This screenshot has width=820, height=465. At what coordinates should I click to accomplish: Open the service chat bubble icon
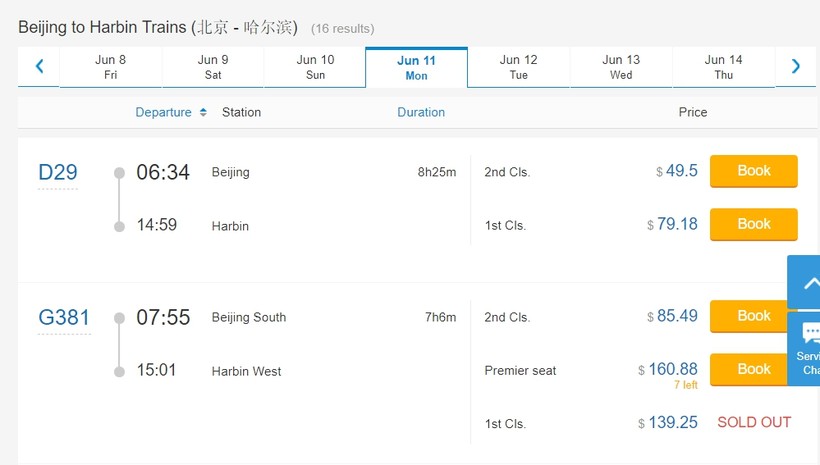(x=809, y=336)
